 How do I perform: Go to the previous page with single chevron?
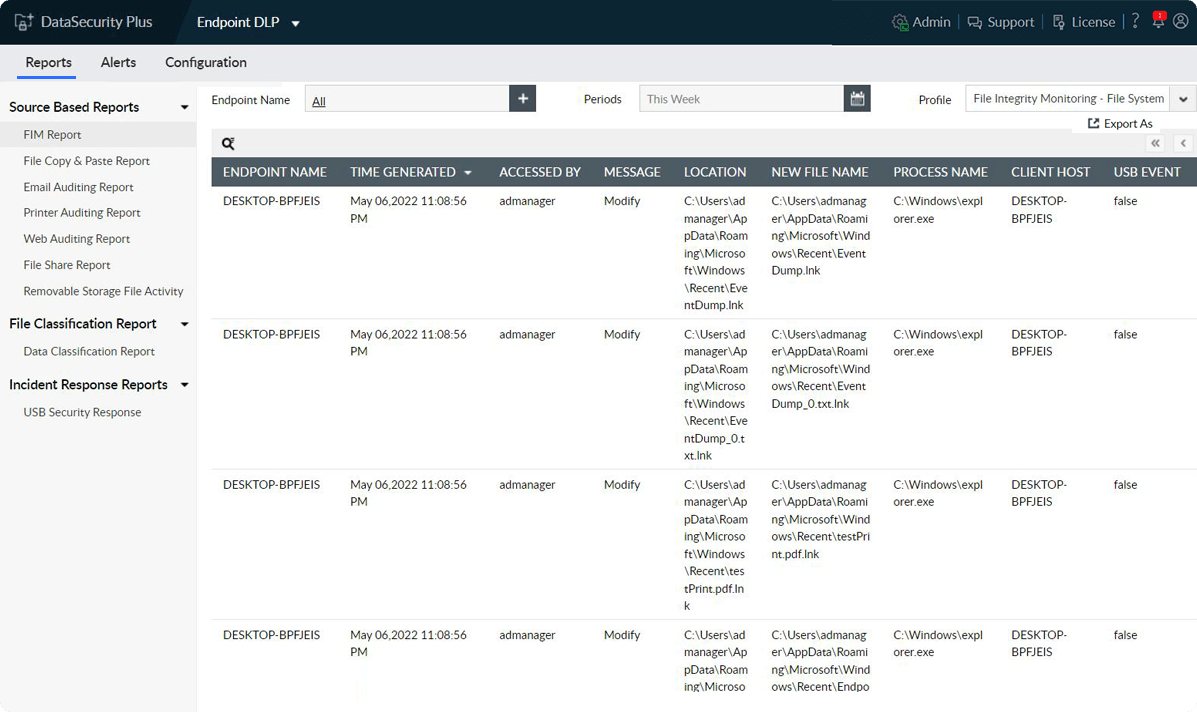coord(1183,144)
